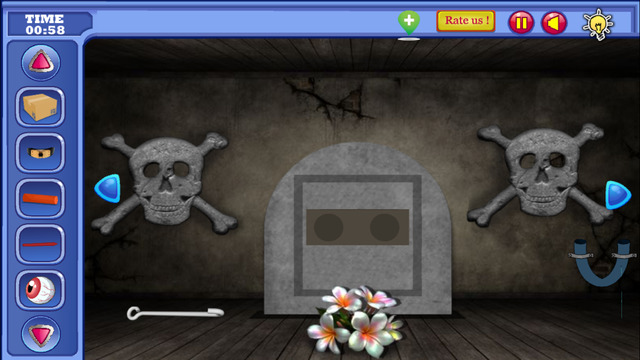This screenshot has height=360, width=640.
Task: Select the thin red rod inventory item
Action: point(40,244)
